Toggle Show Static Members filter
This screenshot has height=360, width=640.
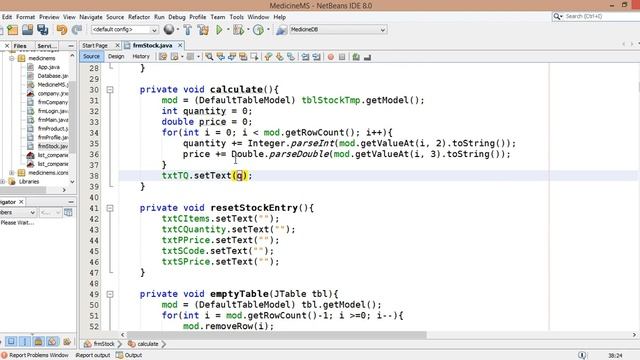click(24, 341)
